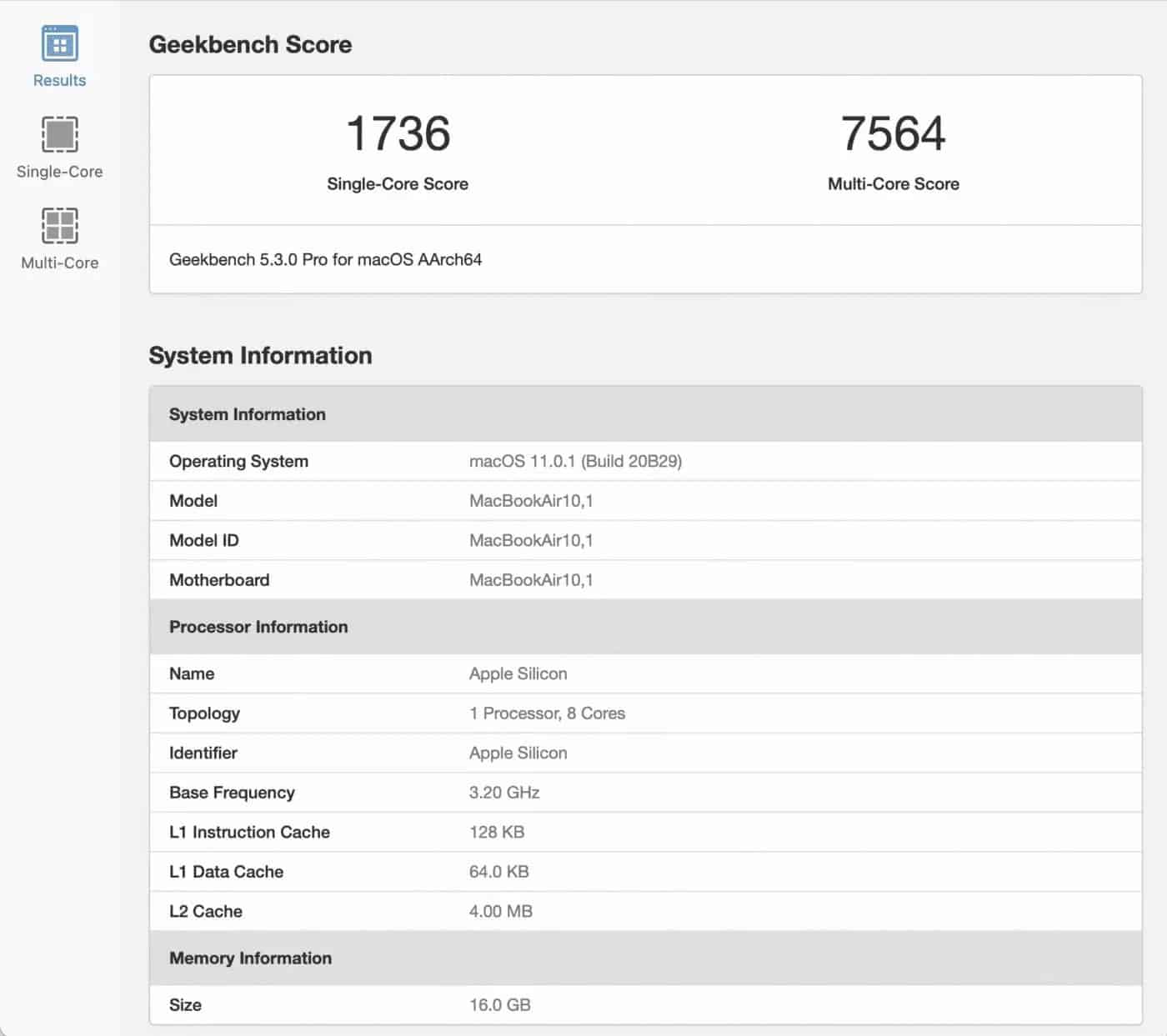Select the 4.00 MB value
Screen dimensions: 1167x1036
click(x=500, y=911)
